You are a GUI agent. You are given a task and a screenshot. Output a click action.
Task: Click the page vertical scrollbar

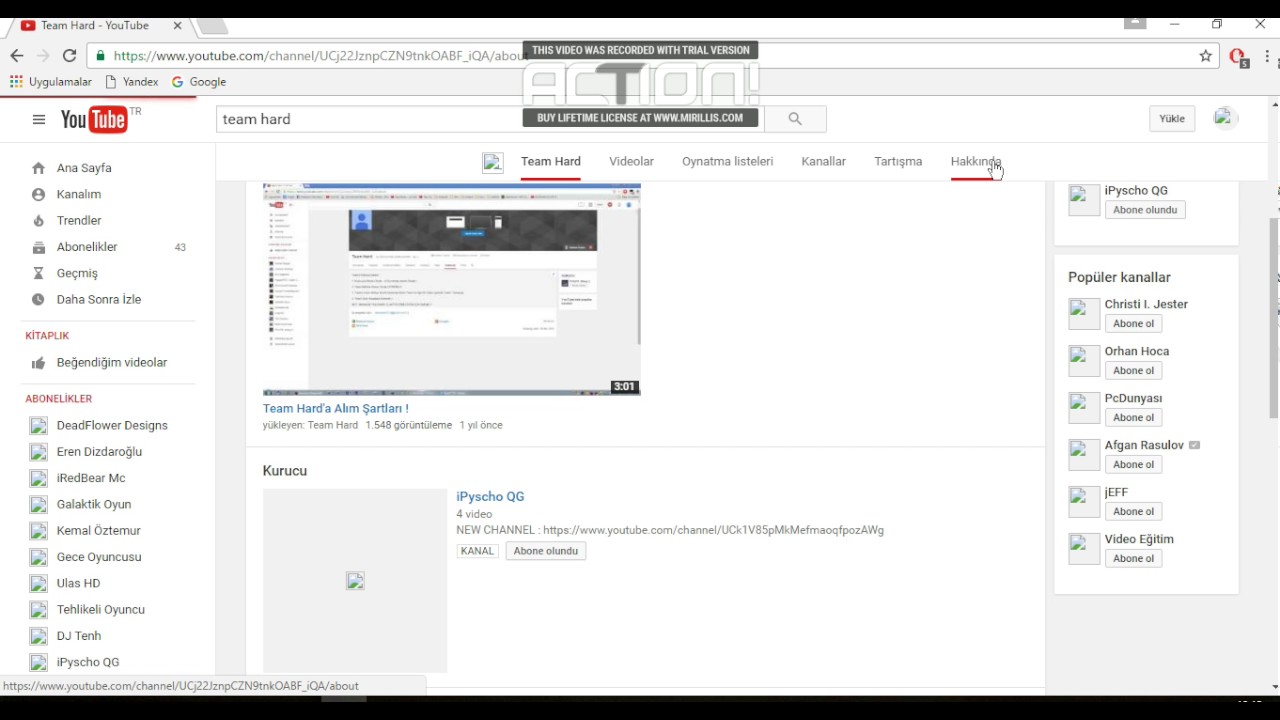click(1274, 317)
